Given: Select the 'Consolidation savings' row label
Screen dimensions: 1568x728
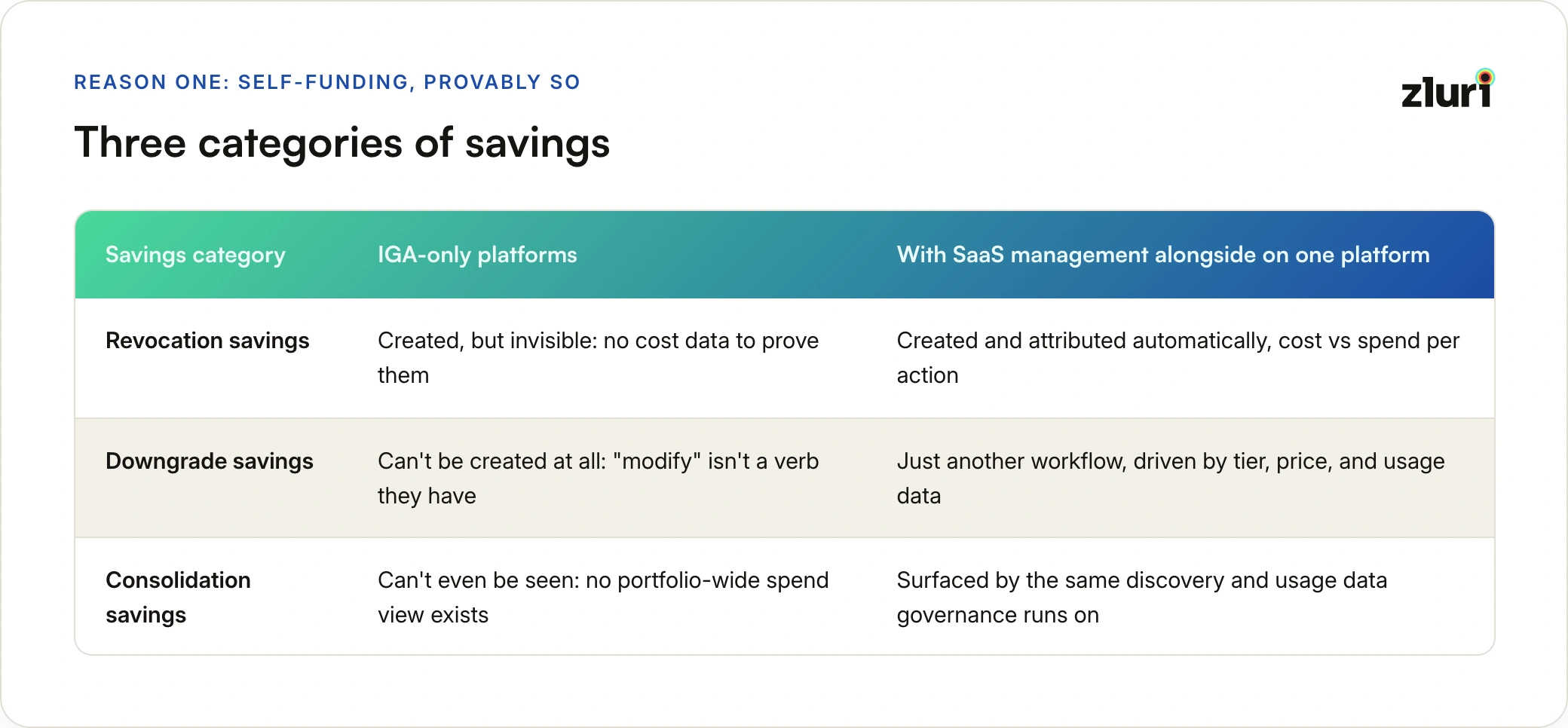Looking at the screenshot, I should (x=179, y=598).
